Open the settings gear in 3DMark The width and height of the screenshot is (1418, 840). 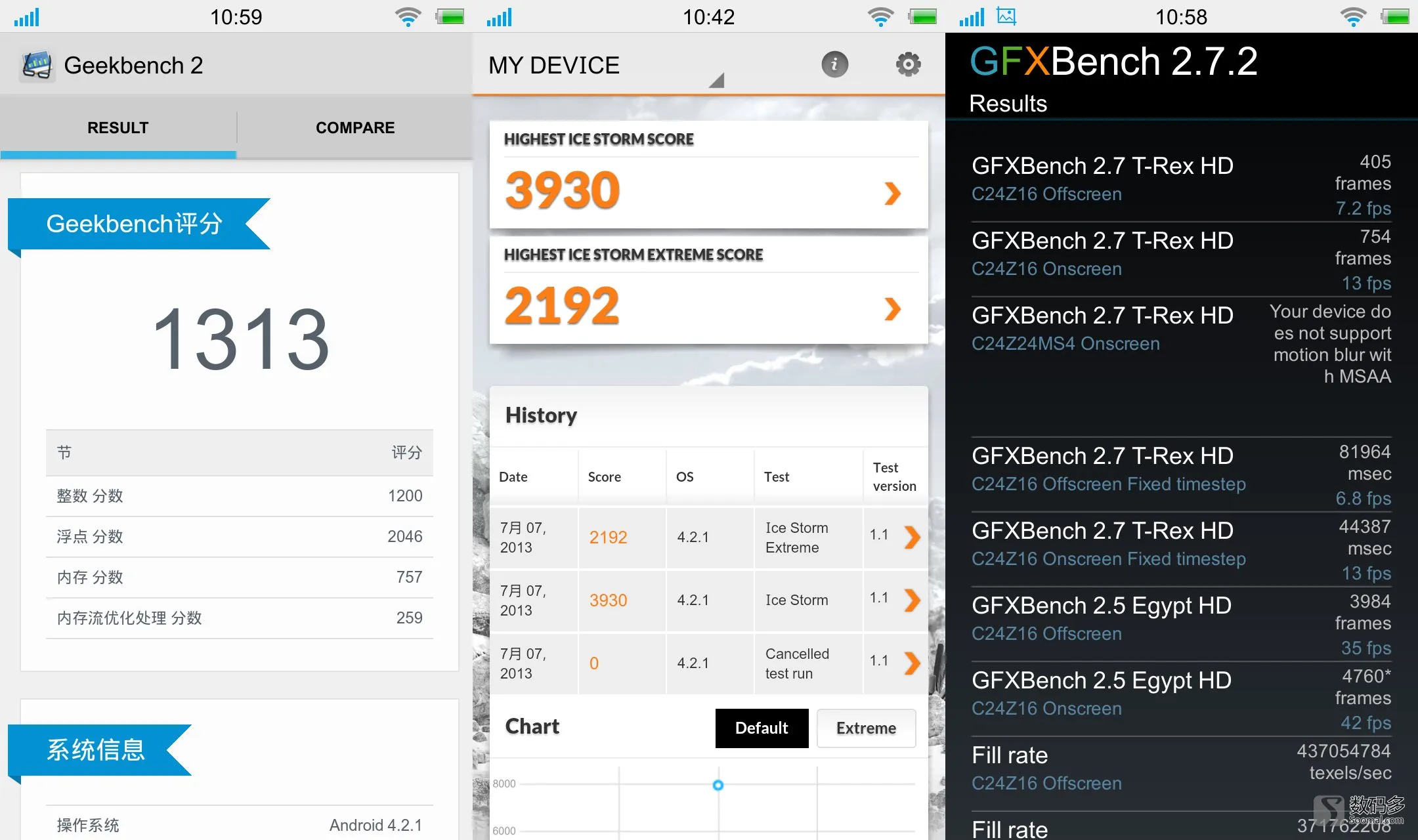[x=908, y=64]
